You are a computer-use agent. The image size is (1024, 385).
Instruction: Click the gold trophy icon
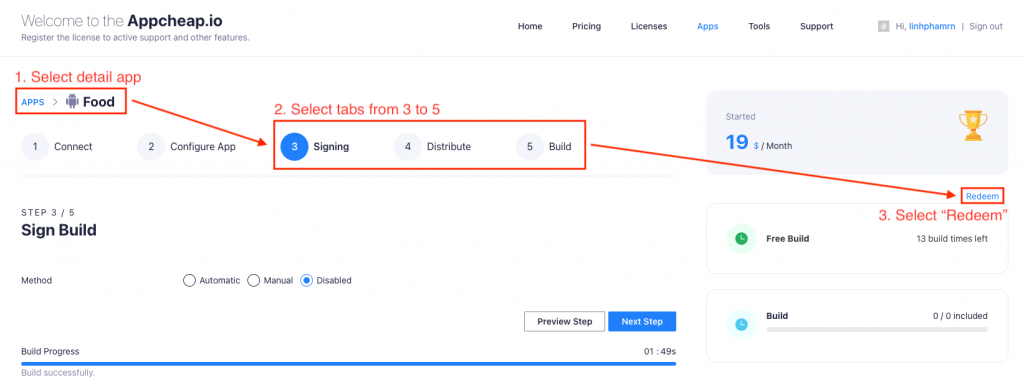coord(973,127)
